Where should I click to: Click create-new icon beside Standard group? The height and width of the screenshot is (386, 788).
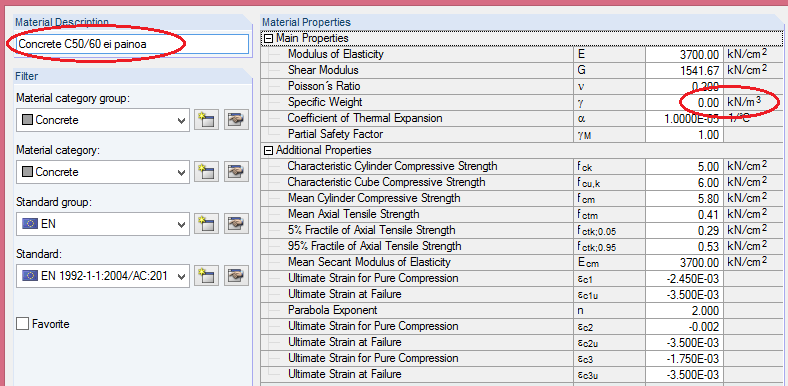click(207, 224)
